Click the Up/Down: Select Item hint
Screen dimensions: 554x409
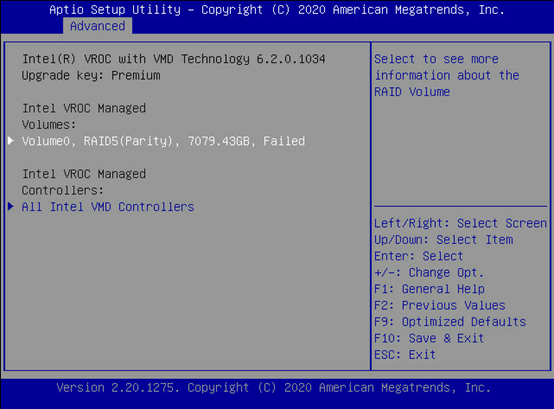tap(444, 240)
